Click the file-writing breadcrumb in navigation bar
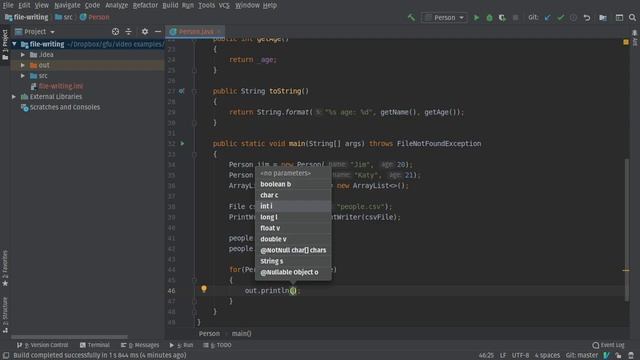640x360 pixels. 27,17
